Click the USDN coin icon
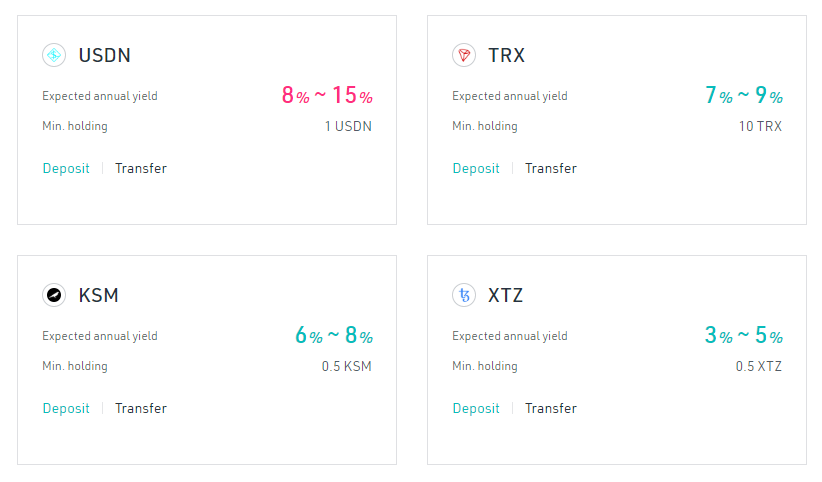The width and height of the screenshot is (822, 482). tap(54, 55)
